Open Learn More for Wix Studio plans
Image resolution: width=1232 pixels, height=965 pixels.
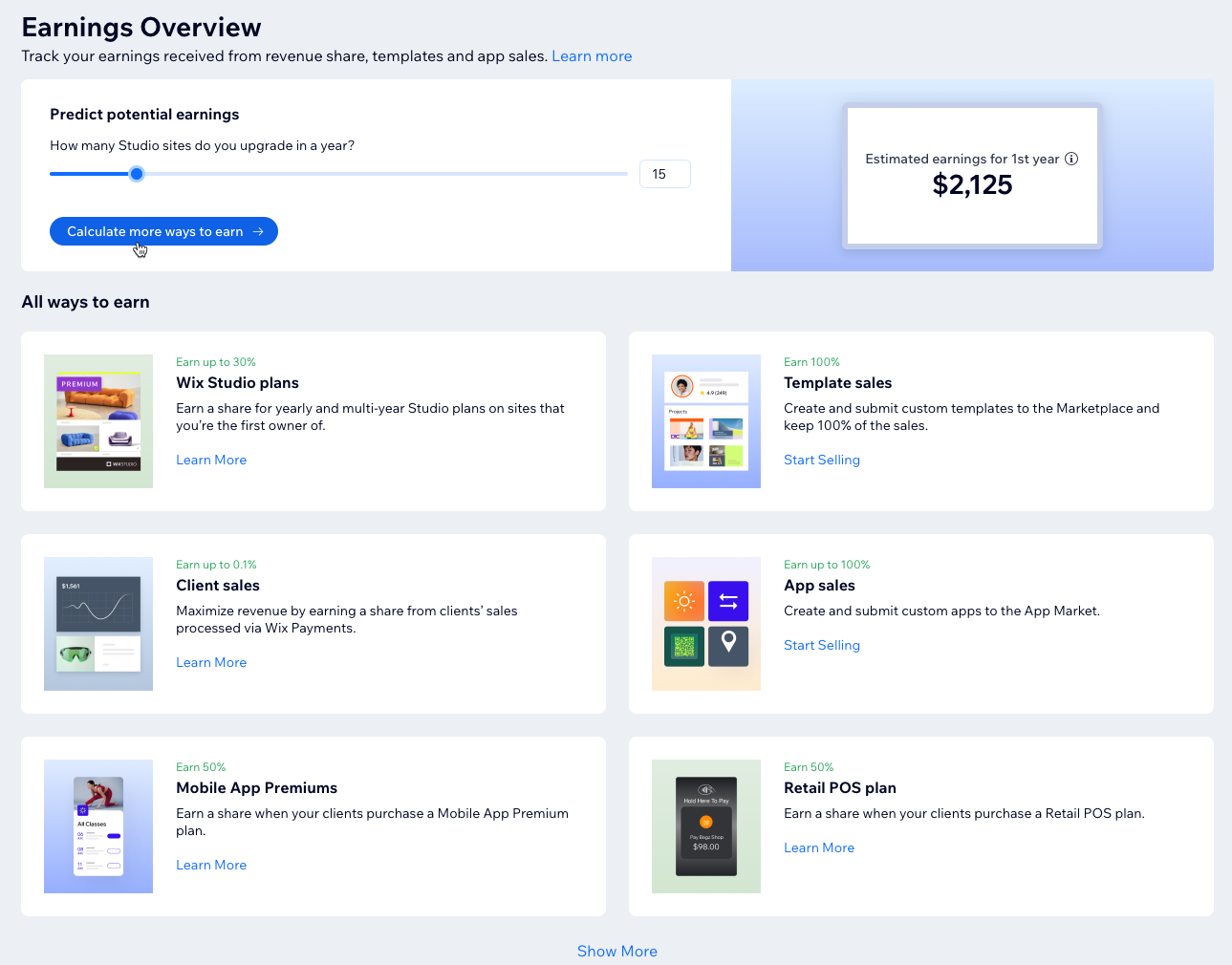[211, 460]
